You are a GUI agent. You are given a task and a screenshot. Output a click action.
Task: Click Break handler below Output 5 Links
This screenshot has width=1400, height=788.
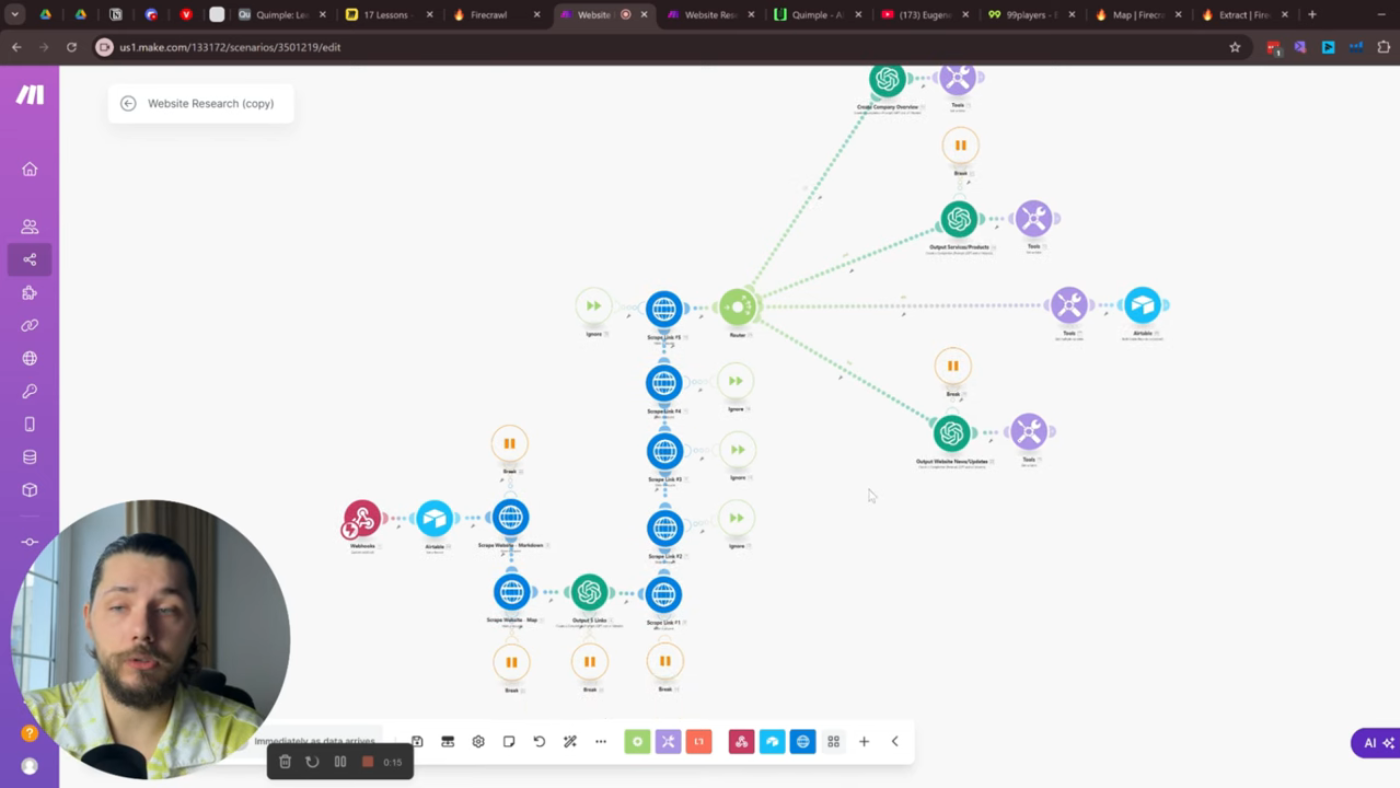590,662
